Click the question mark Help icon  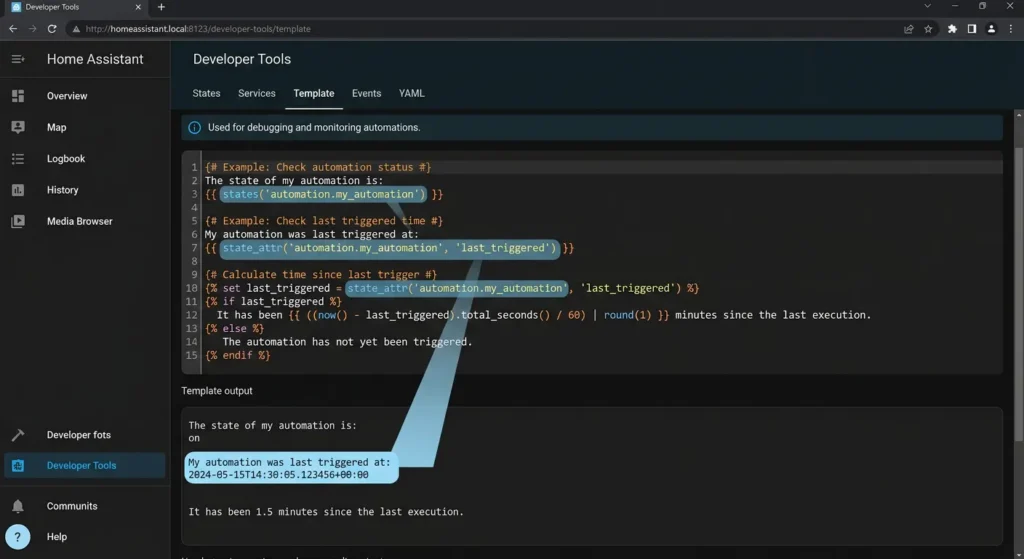(18, 537)
